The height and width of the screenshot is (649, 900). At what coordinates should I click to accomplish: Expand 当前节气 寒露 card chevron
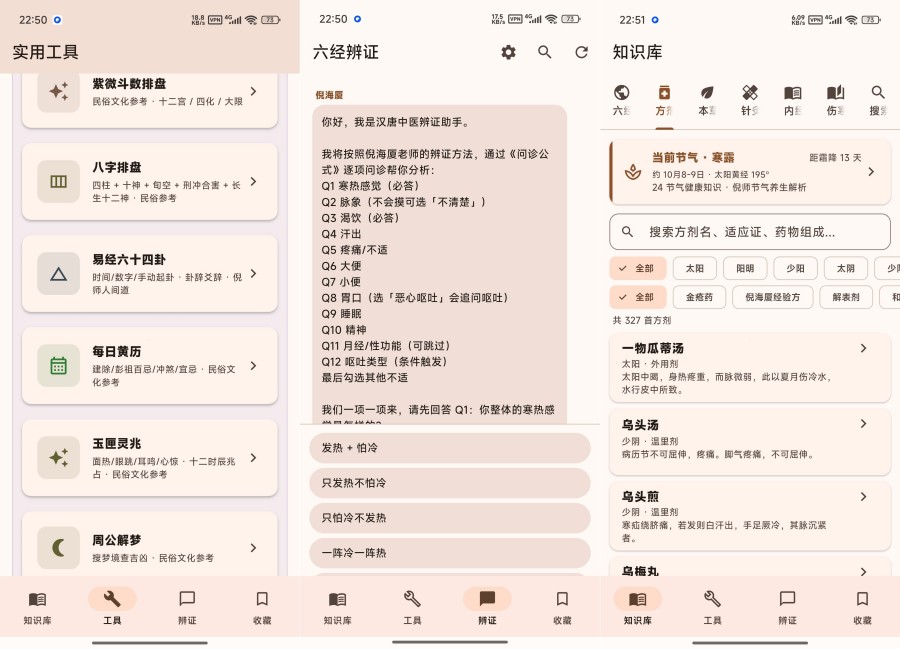click(x=871, y=172)
